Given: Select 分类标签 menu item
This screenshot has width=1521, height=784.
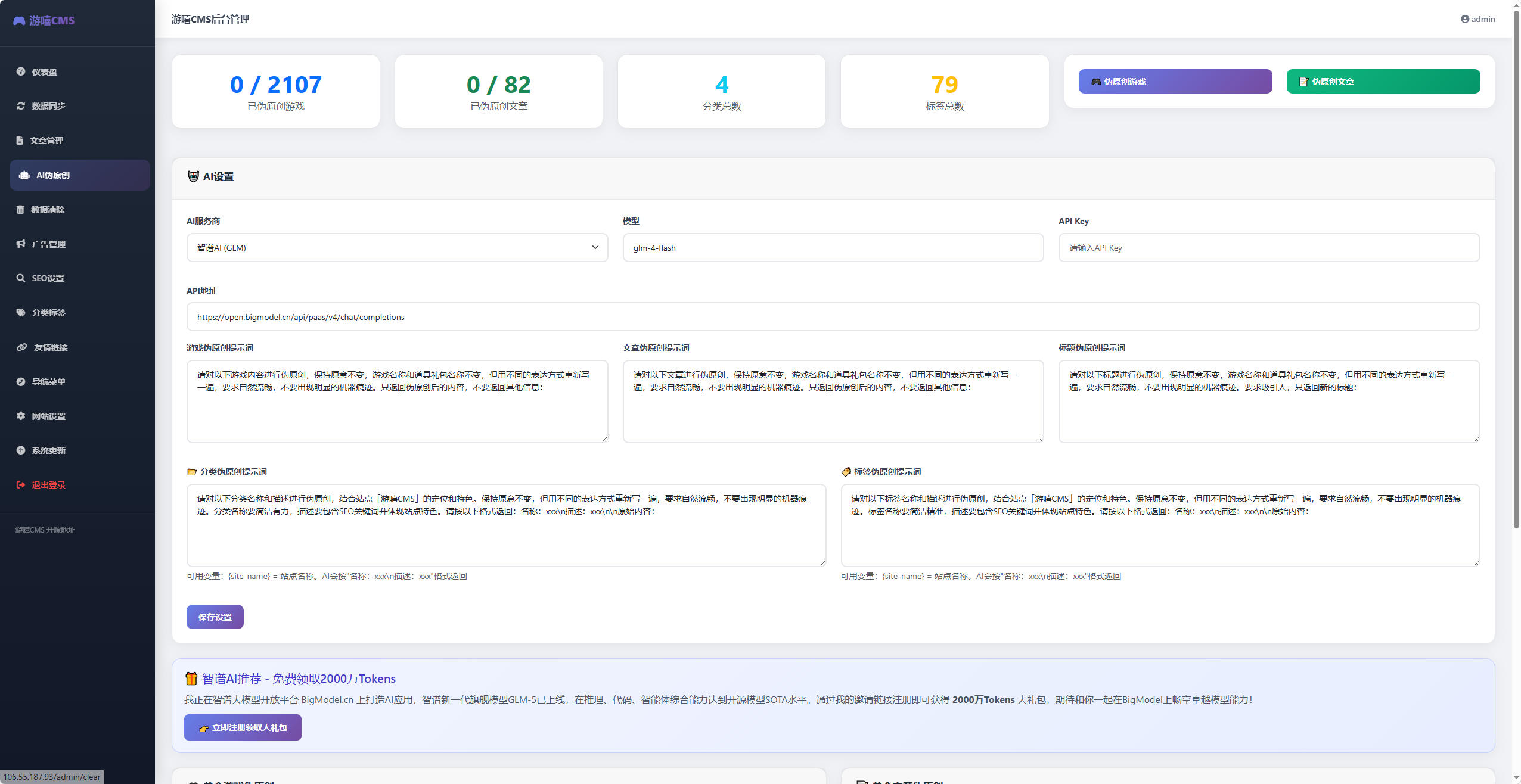Looking at the screenshot, I should pyautogui.click(x=80, y=313).
